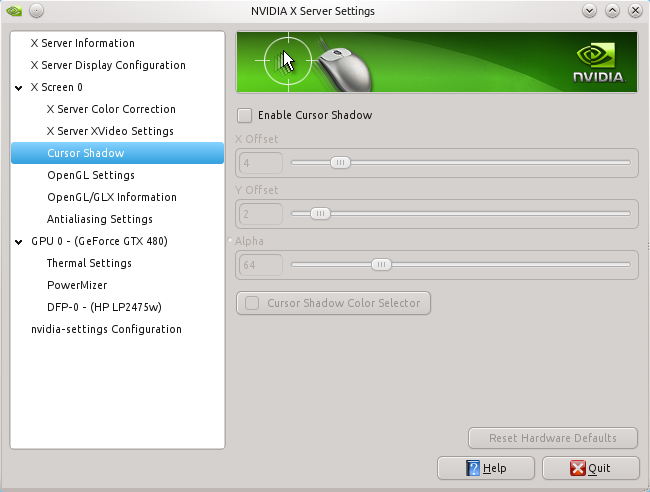Open X Server Information page
650x492 pixels.
coord(82,43)
